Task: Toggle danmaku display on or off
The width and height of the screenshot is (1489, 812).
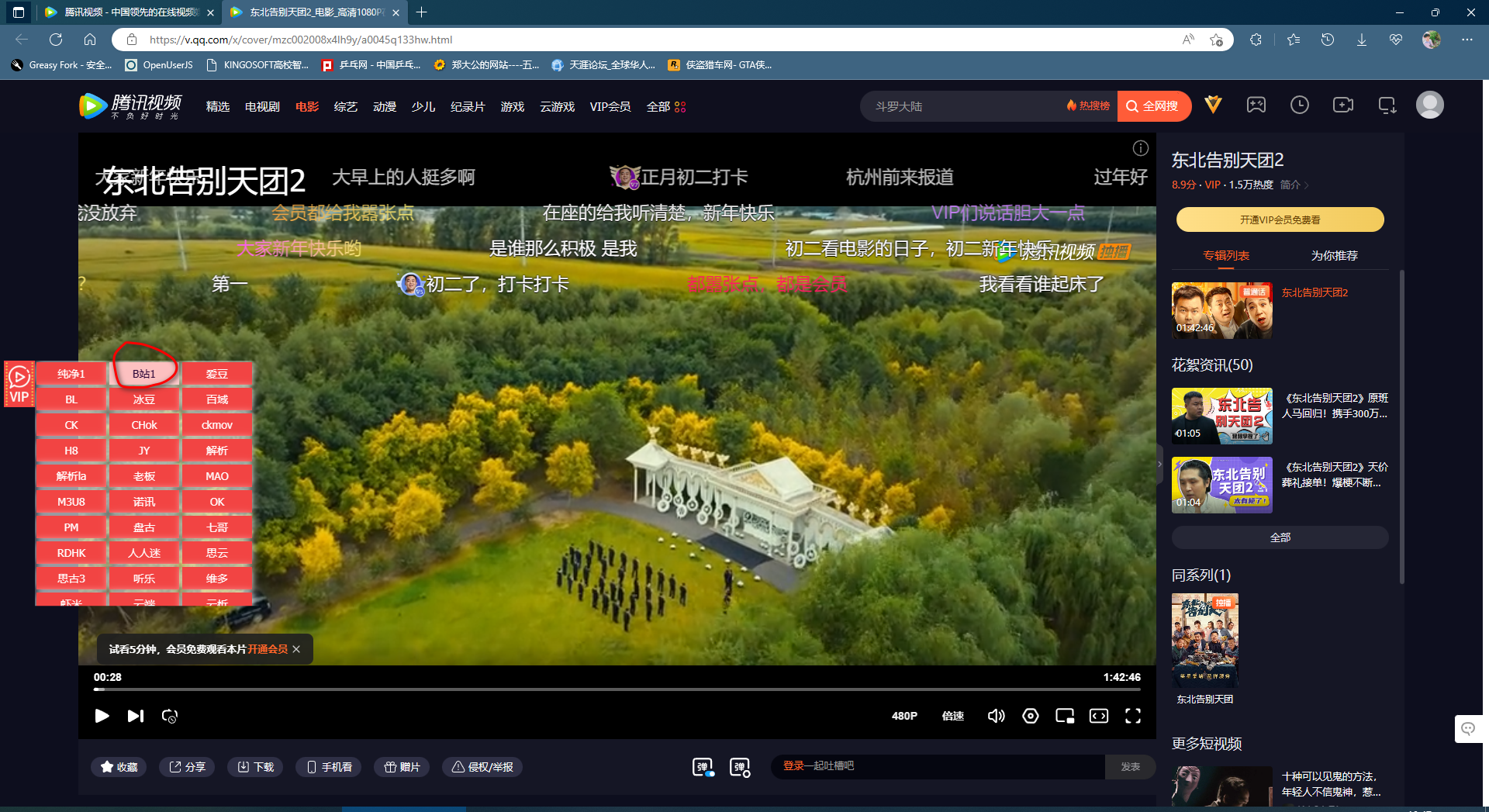Action: (703, 767)
